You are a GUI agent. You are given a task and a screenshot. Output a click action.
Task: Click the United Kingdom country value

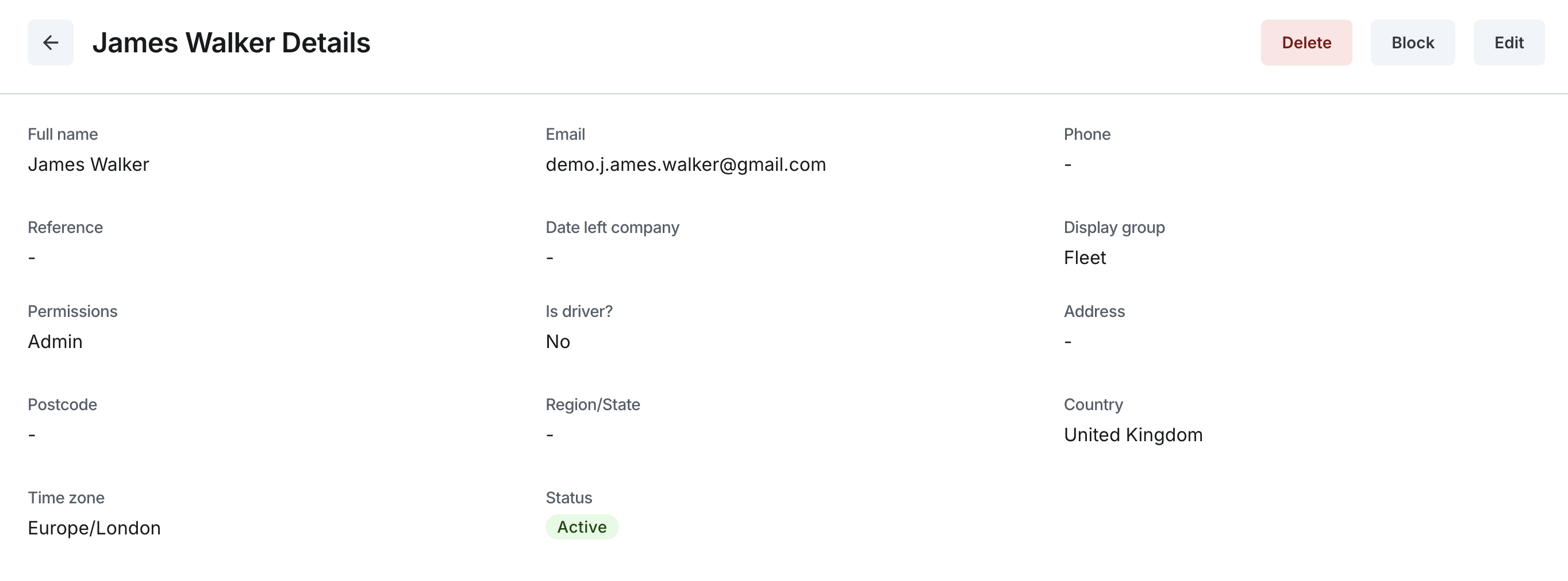1133,435
